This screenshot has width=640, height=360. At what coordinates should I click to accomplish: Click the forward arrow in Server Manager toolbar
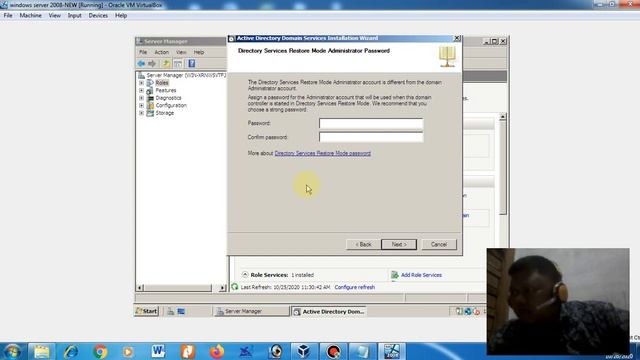pyautogui.click(x=152, y=64)
